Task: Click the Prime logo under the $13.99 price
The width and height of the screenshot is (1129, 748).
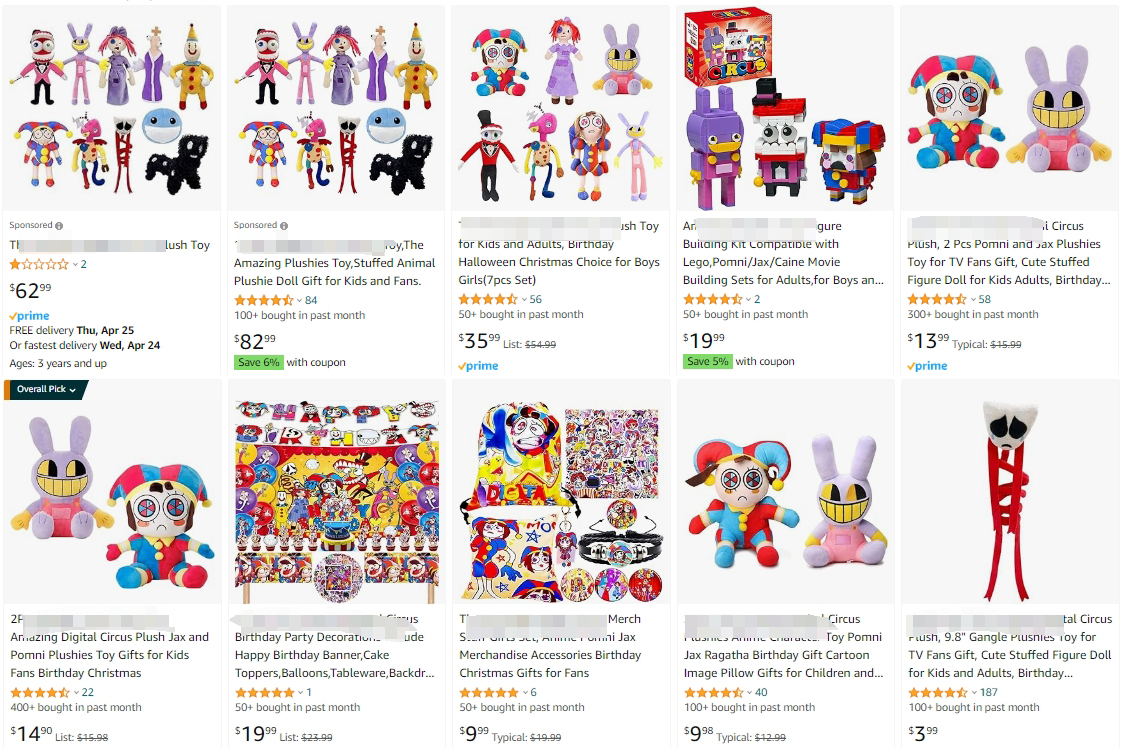Action: [927, 366]
